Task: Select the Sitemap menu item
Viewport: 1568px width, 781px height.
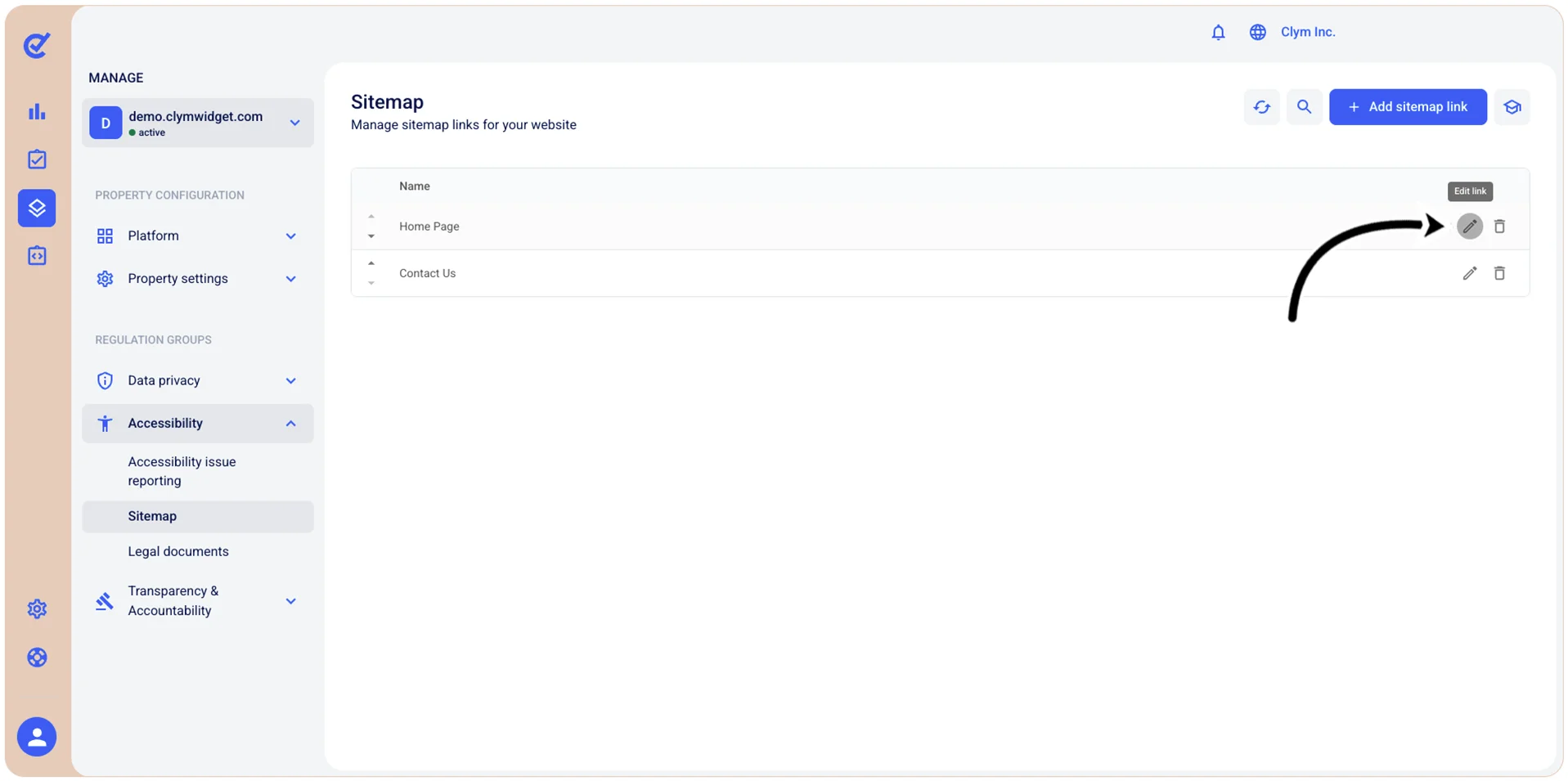Action: click(198, 517)
